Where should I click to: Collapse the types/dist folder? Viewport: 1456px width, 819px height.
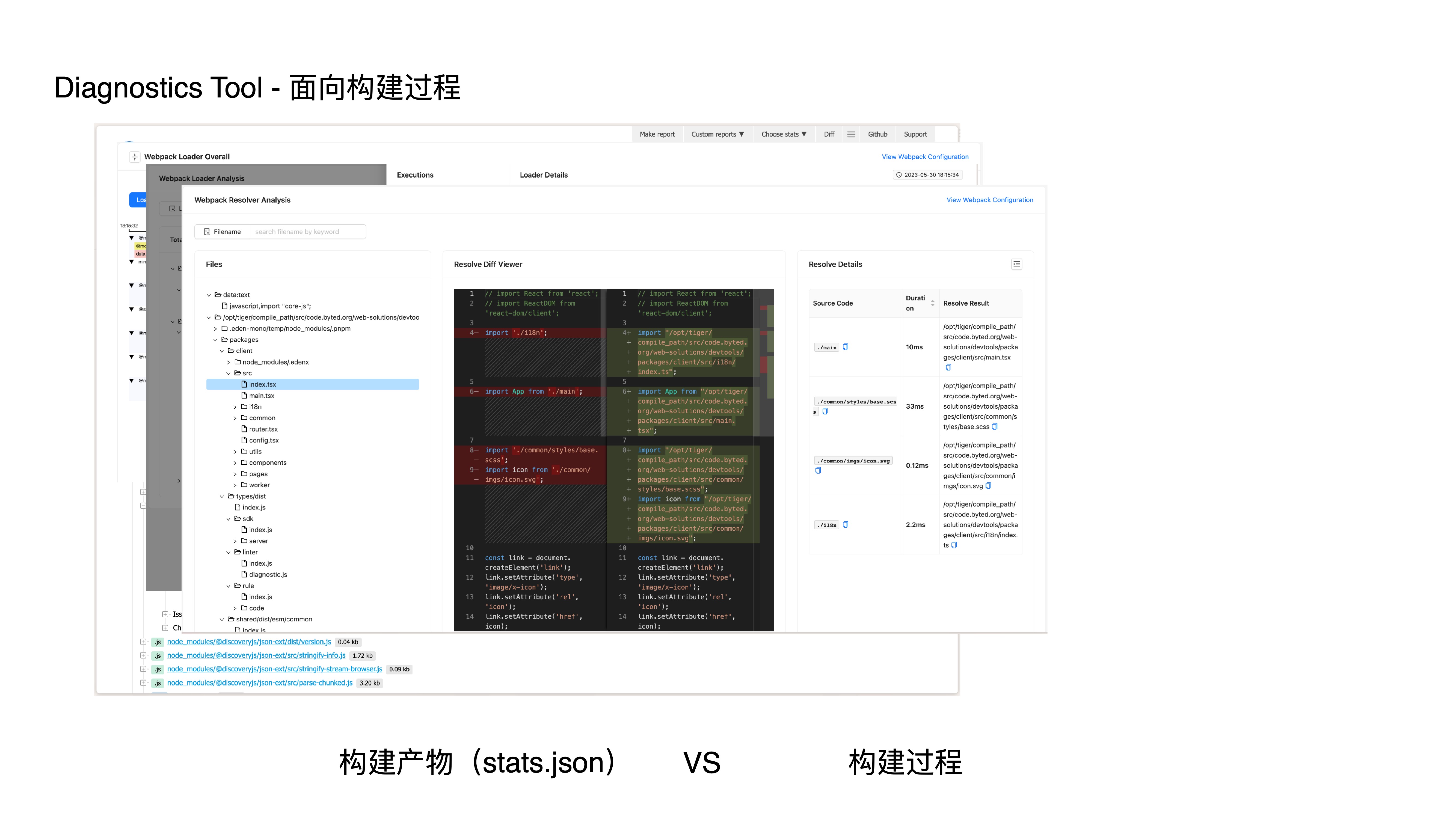click(x=222, y=496)
